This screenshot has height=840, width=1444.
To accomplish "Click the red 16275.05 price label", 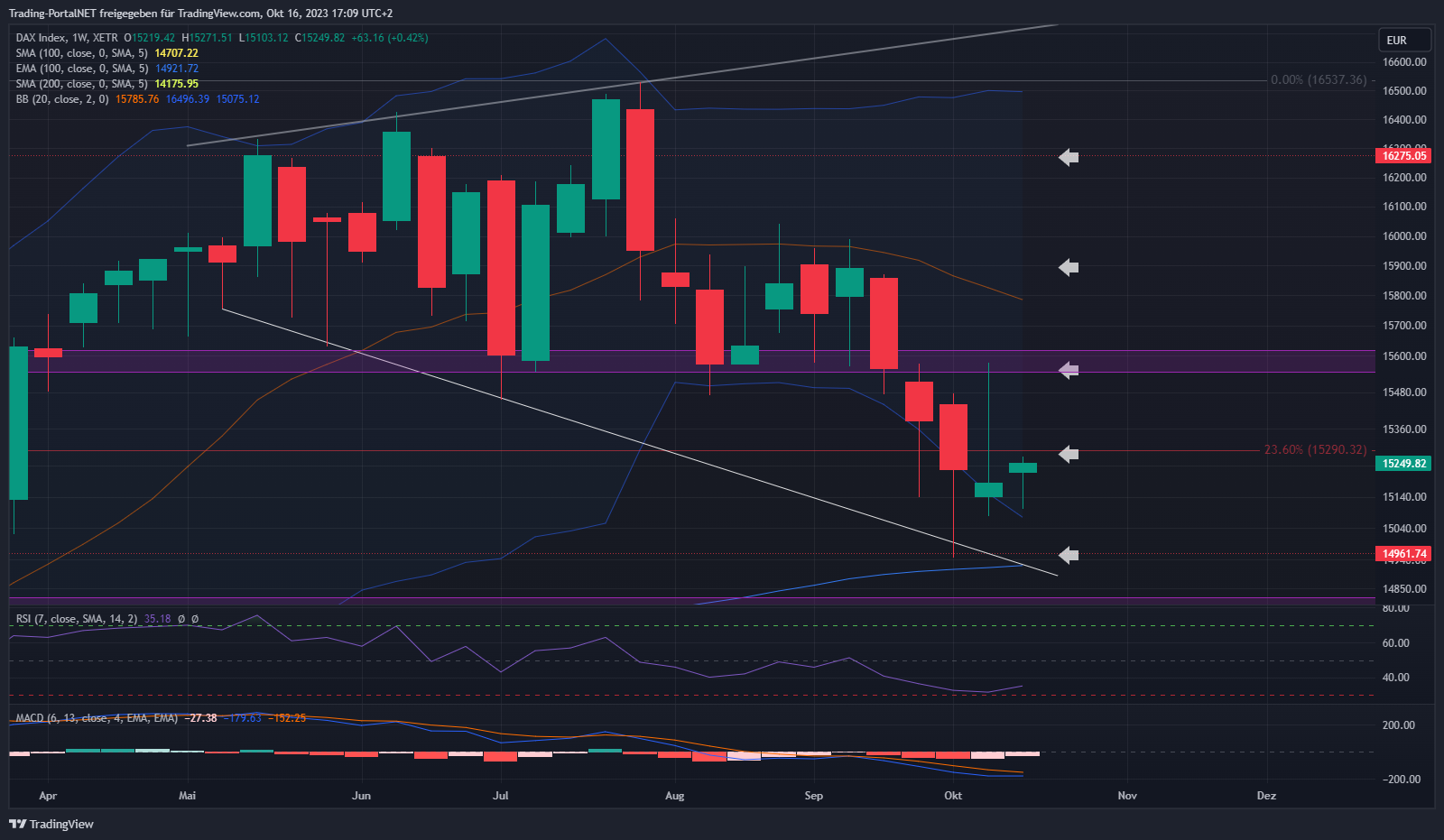I will [1404, 156].
